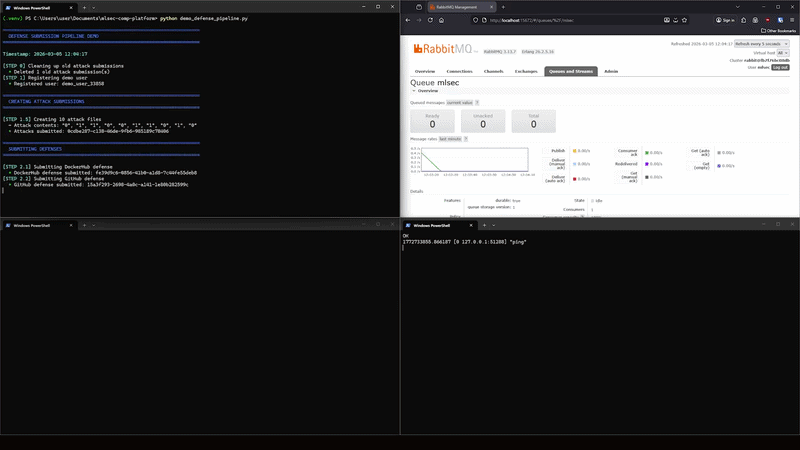
Task: Select the bottom-left Windows PowerShell tab
Action: click(x=39, y=225)
